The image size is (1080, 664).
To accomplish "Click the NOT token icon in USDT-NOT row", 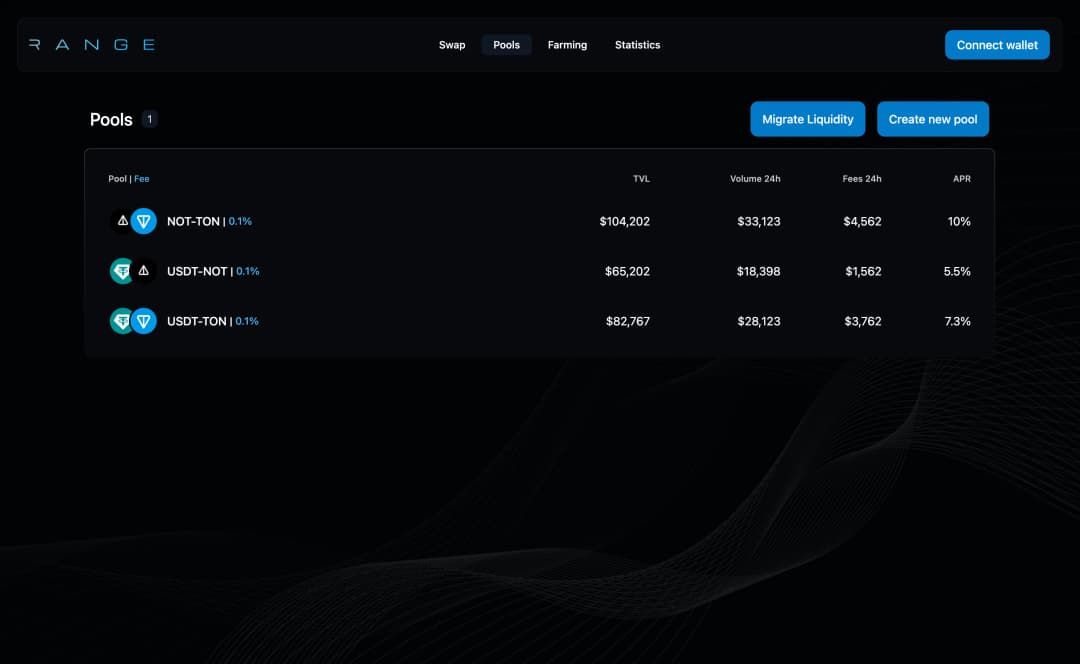I will 145,271.
